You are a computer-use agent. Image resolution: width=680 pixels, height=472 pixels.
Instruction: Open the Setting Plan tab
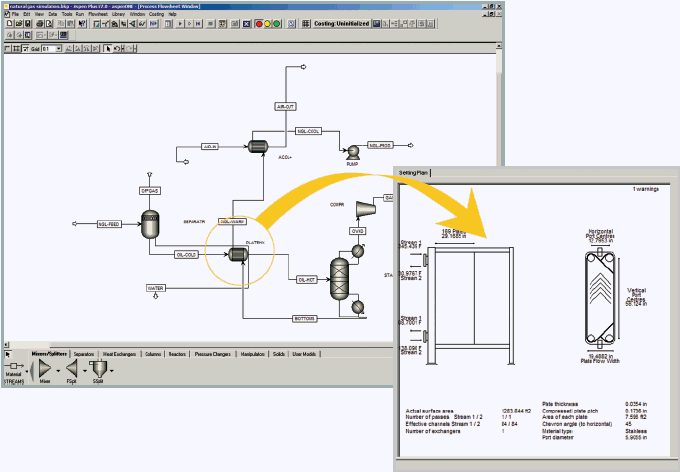(x=414, y=173)
